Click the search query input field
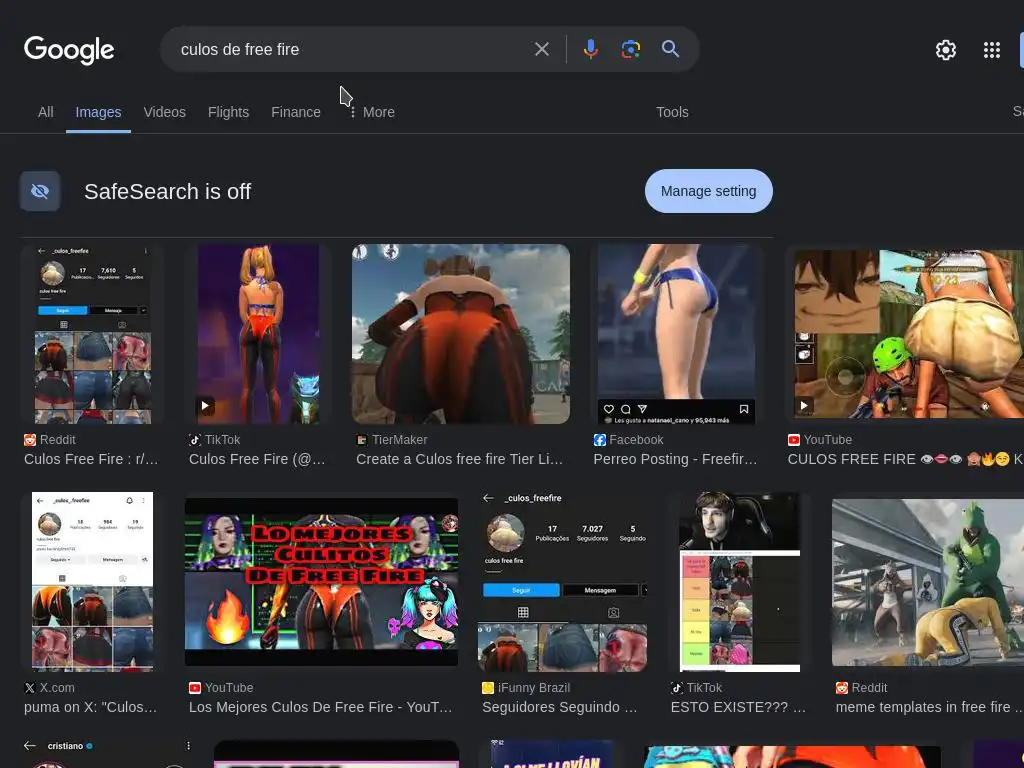This screenshot has width=1024, height=768. [349, 49]
